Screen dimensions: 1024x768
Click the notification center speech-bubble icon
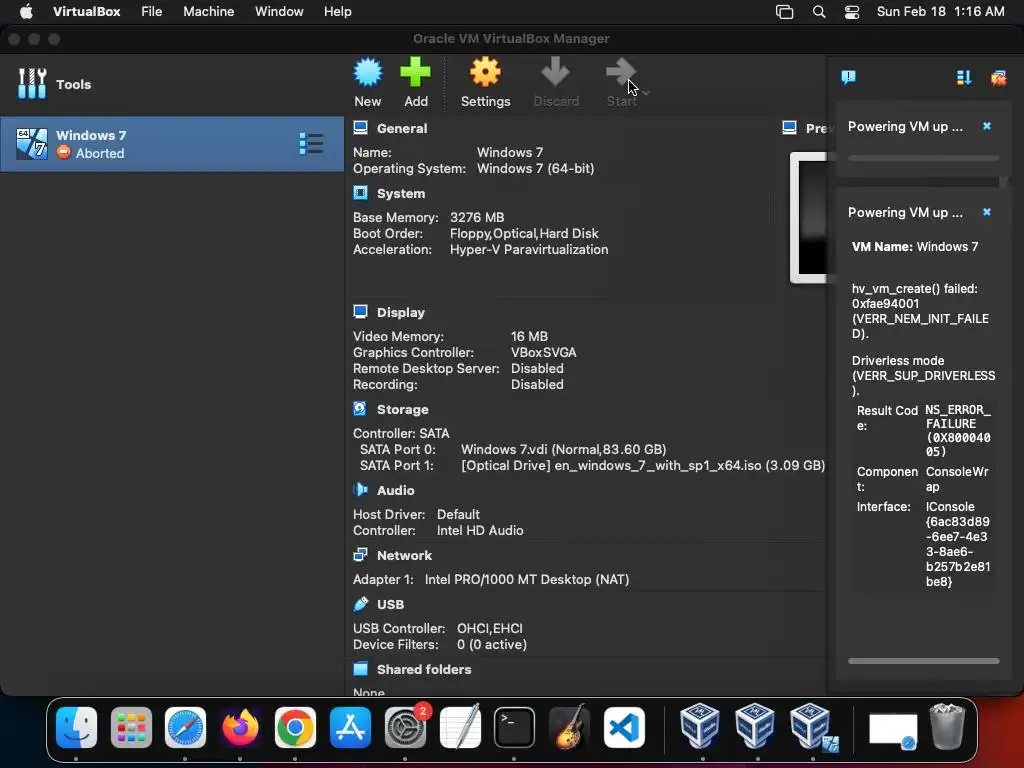[x=848, y=78]
